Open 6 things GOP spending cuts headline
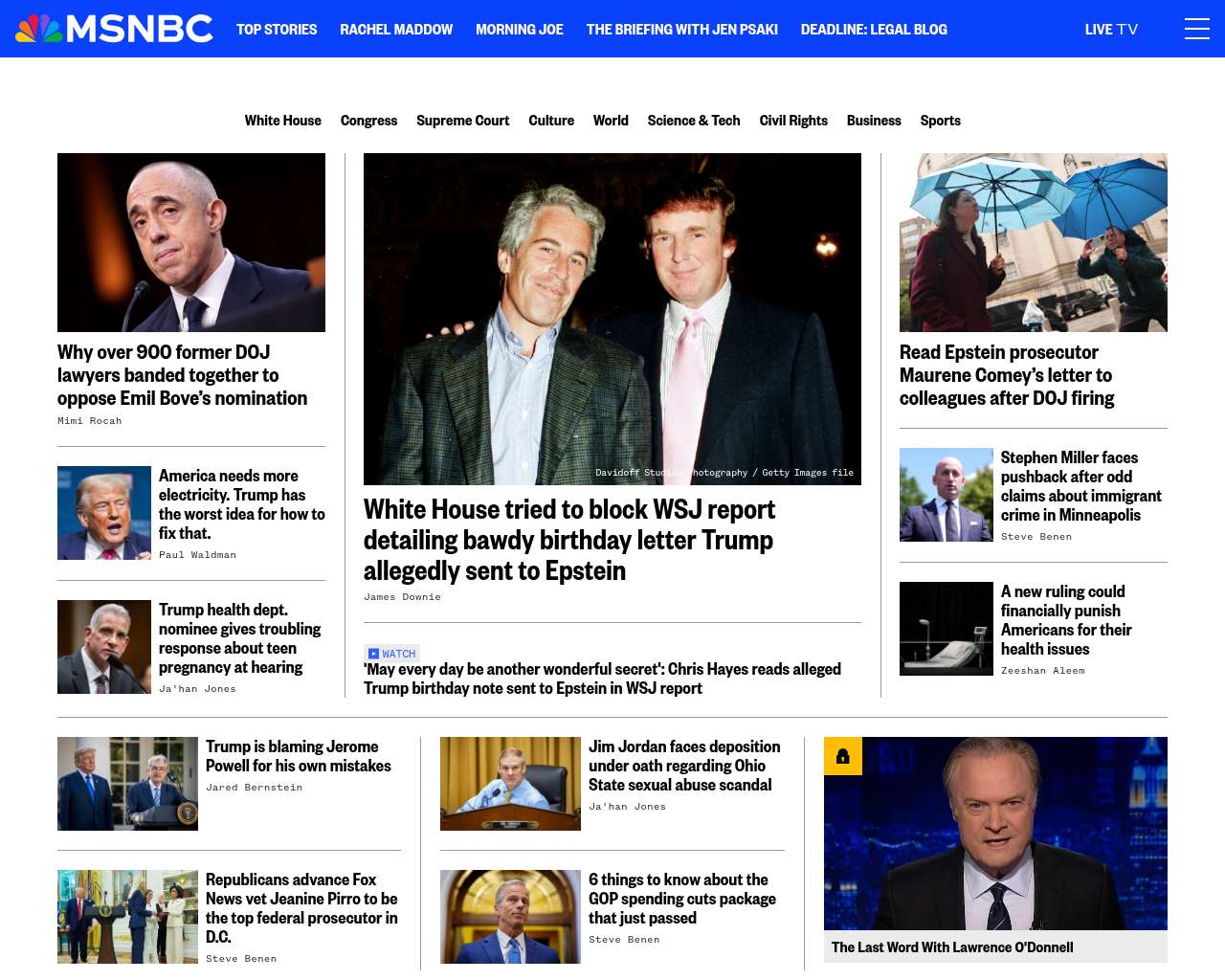This screenshot has height=980, width=1225. coord(682,899)
